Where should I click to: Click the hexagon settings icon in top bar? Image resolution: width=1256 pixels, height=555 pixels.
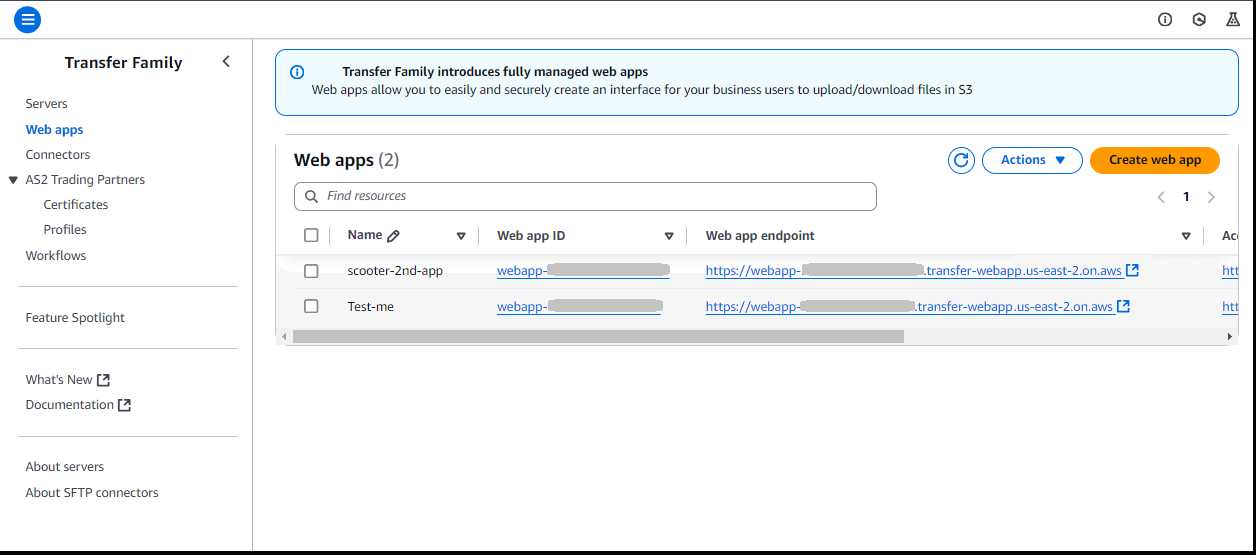(1199, 19)
